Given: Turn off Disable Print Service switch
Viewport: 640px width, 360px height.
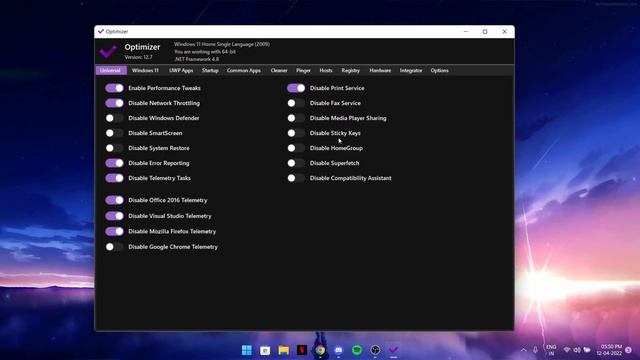Looking at the screenshot, I should click(x=296, y=88).
